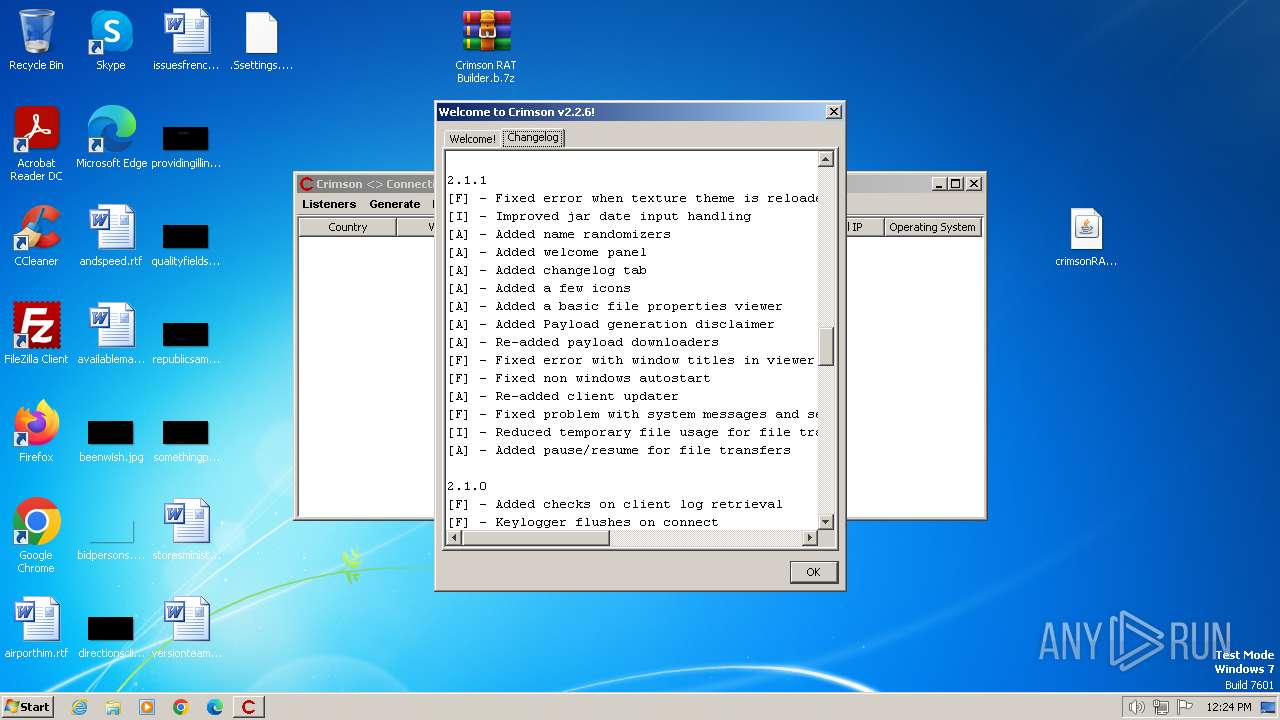Image resolution: width=1280 pixels, height=720 pixels.
Task: Switch to the Welcome! tab
Action: [472, 139]
